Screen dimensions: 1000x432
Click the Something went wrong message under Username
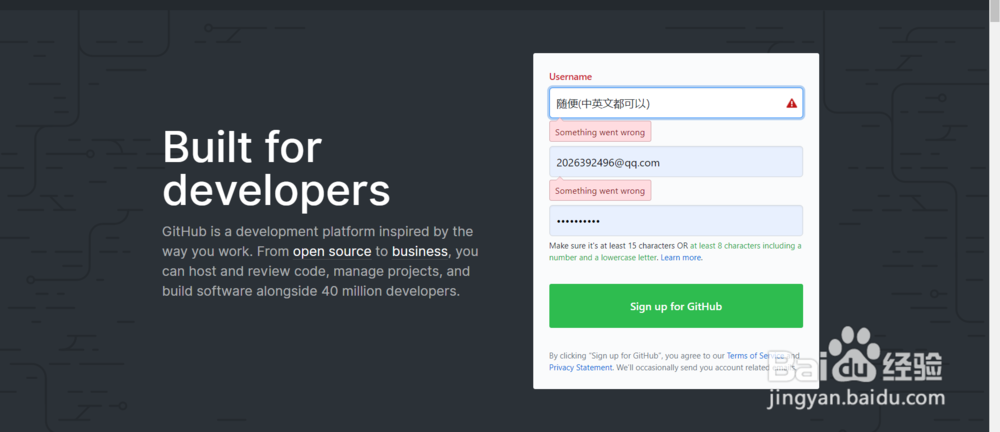[600, 132]
